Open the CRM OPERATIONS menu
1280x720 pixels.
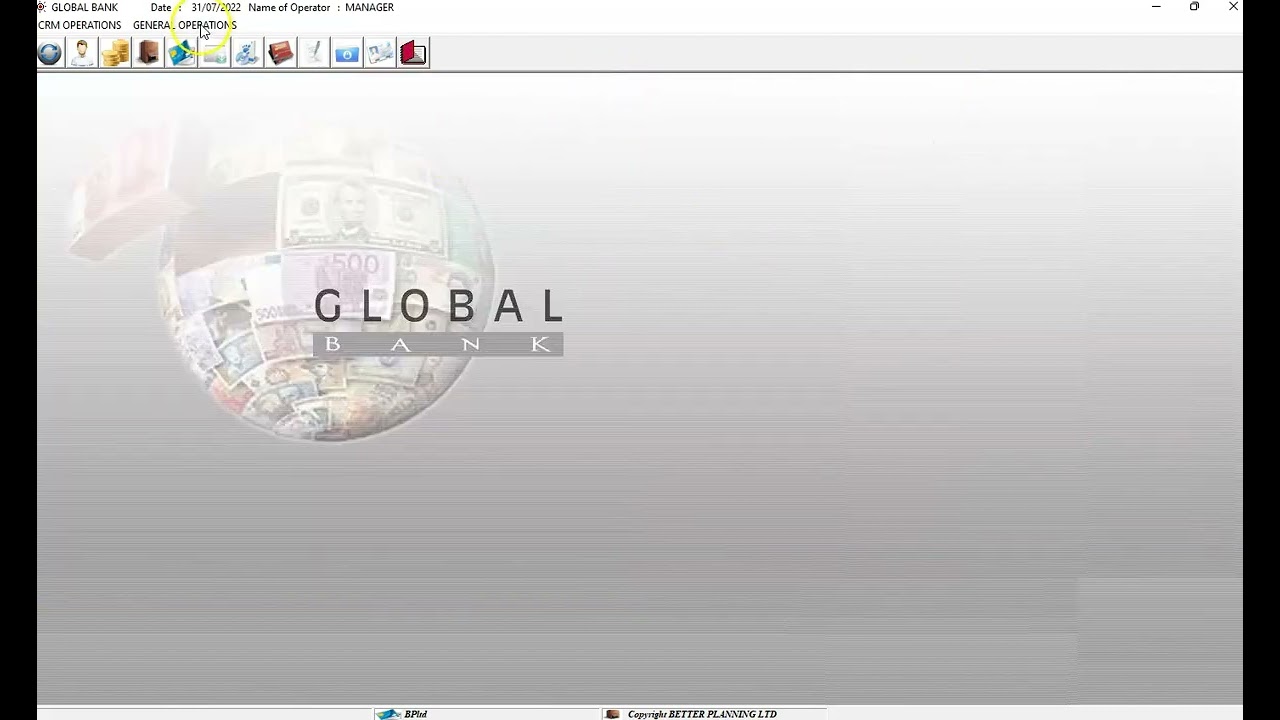point(79,25)
